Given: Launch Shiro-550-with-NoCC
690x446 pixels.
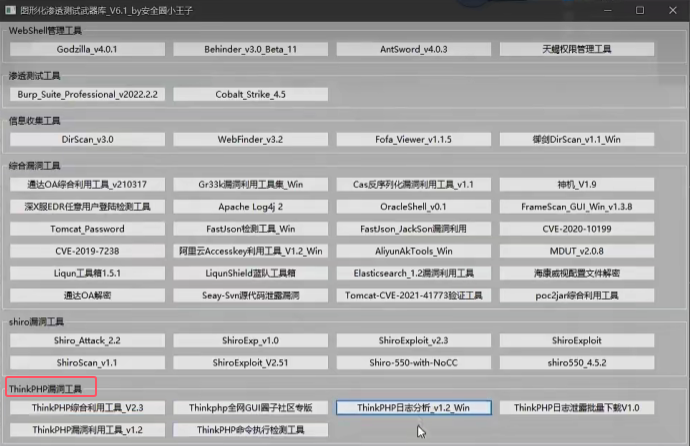Looking at the screenshot, I should coord(414,363).
